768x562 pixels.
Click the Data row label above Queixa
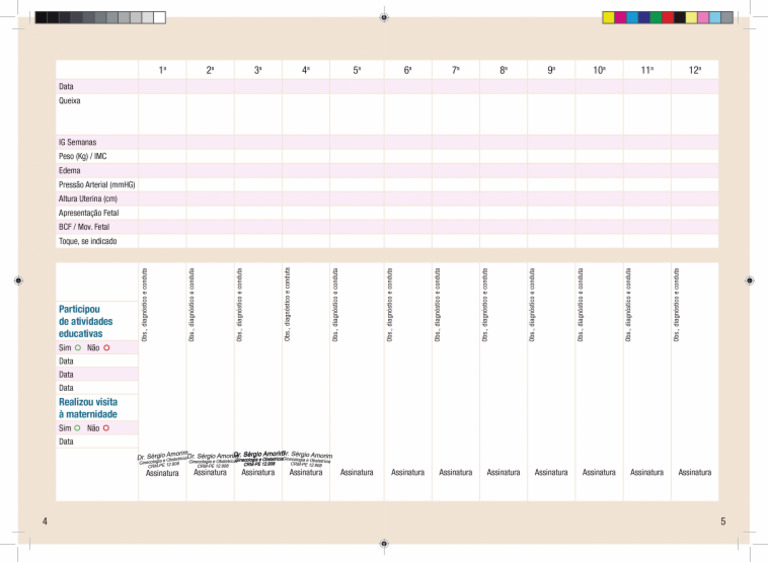[x=66, y=87]
